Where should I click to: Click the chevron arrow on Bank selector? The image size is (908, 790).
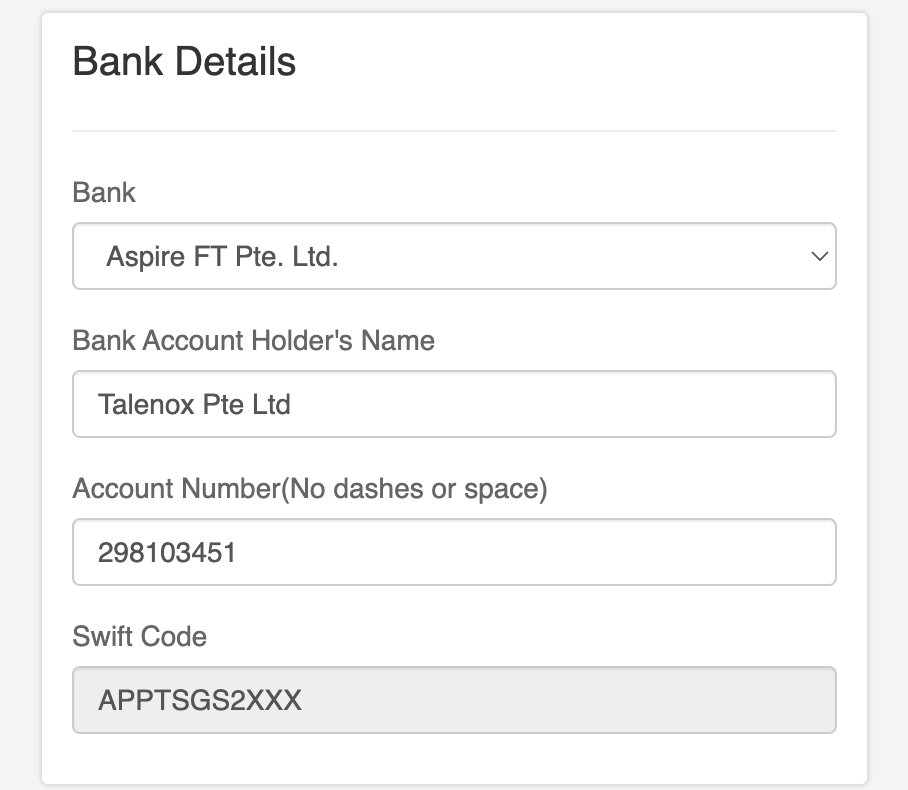tap(819, 257)
